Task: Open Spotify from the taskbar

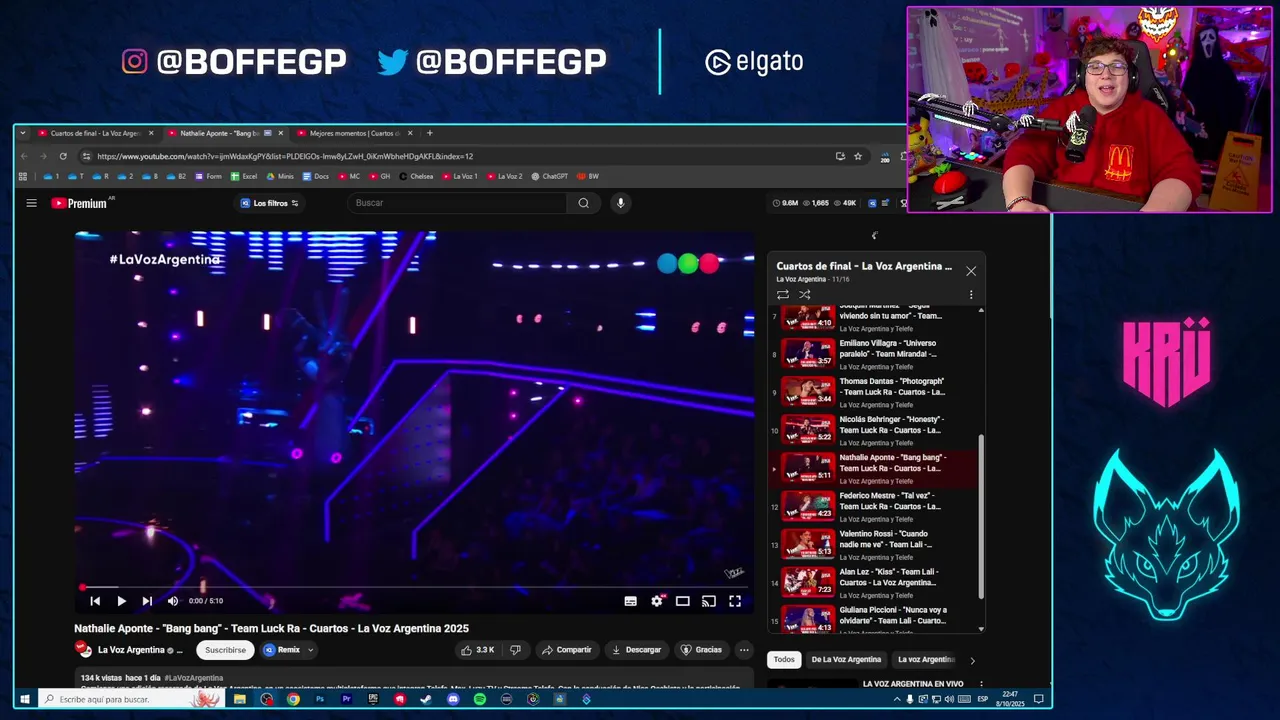Action: (x=480, y=699)
